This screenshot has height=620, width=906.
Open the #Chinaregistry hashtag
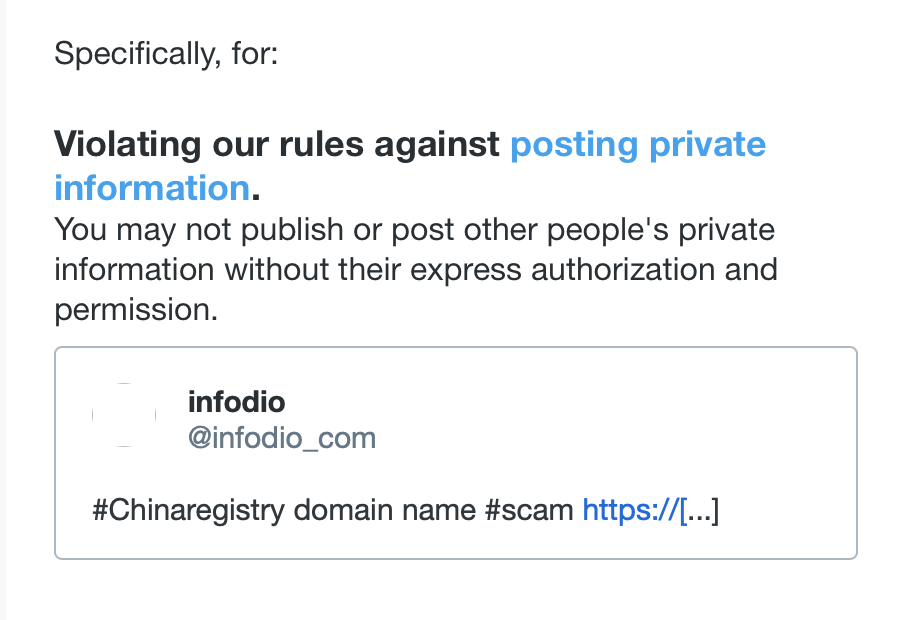coord(189,511)
